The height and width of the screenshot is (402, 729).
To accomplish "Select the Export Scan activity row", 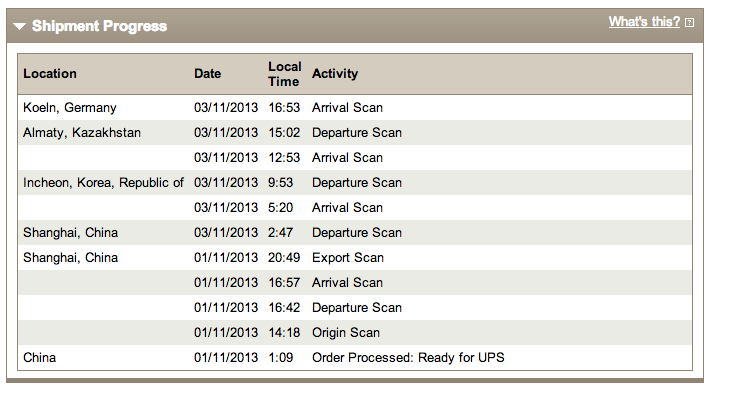I will point(355,258).
